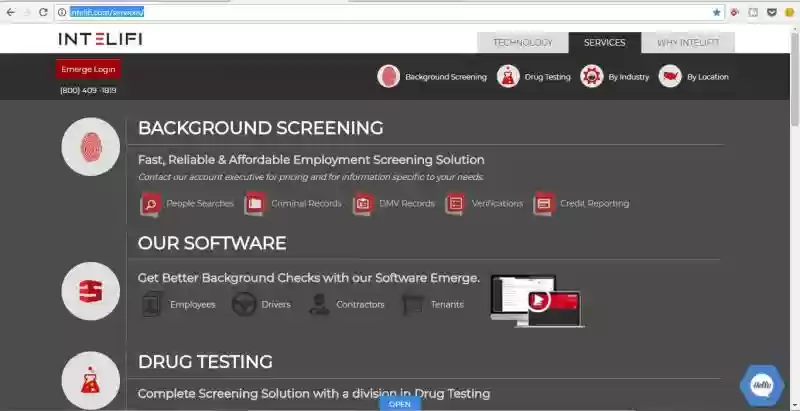
Task: Open the Technology tab
Action: [522, 43]
